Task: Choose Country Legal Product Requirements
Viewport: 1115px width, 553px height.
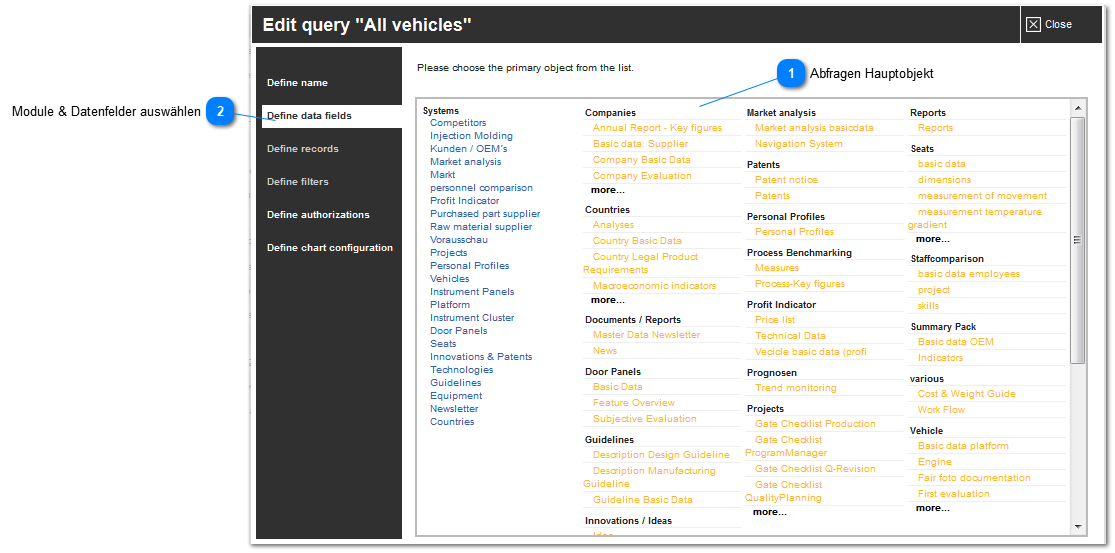Action: pos(641,263)
